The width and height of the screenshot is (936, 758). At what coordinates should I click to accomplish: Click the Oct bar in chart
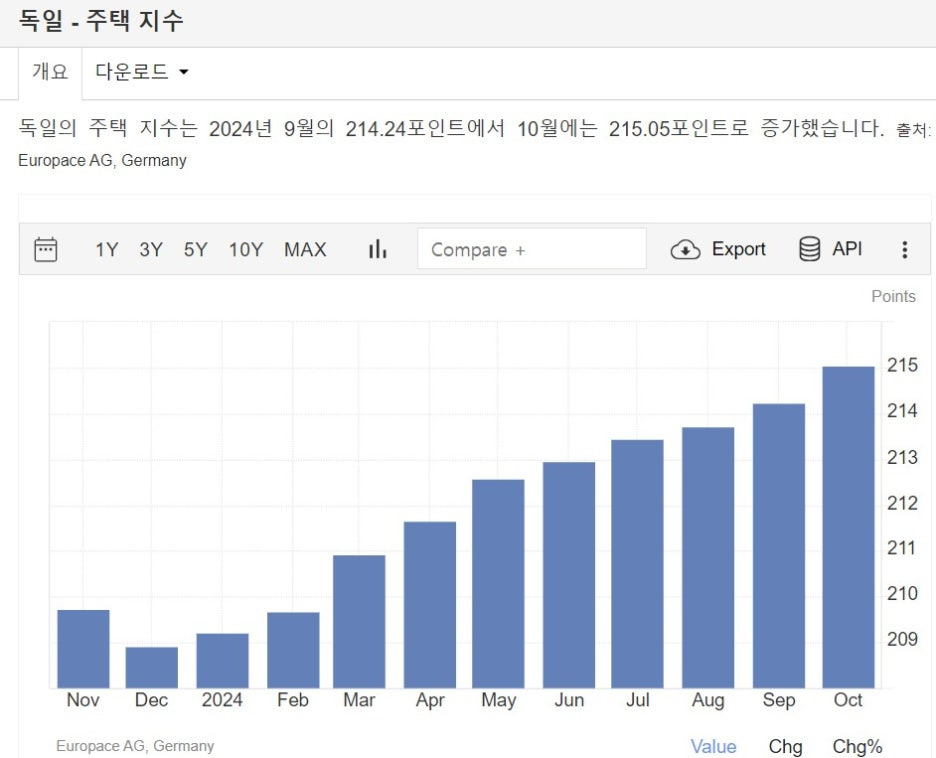click(x=848, y=527)
